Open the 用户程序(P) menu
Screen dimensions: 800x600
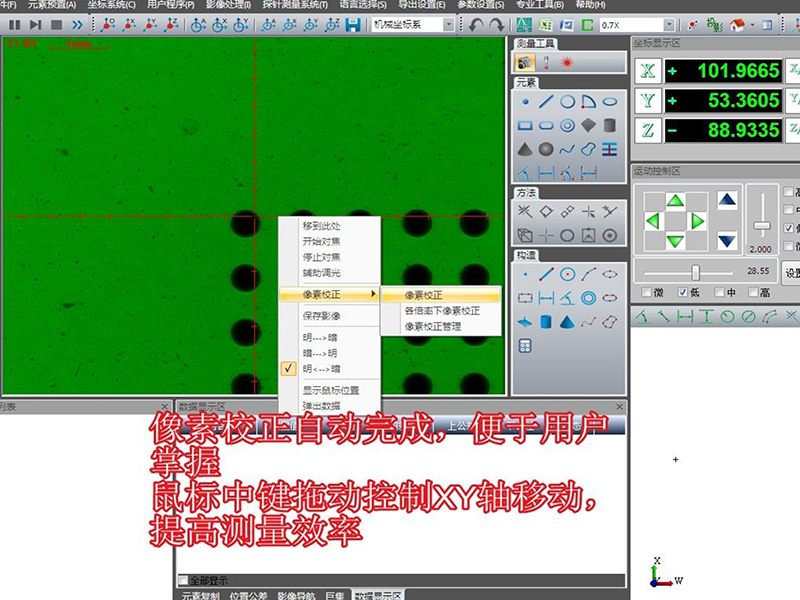[x=170, y=5]
